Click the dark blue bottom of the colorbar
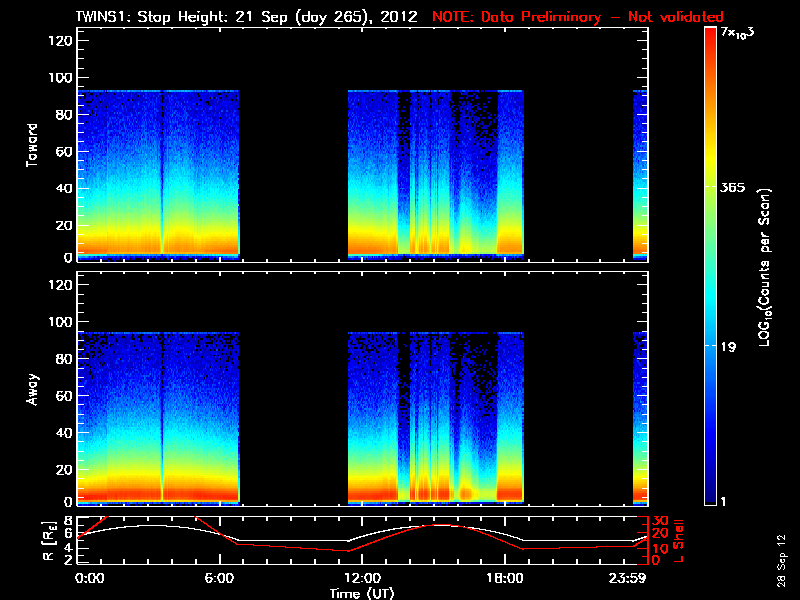Image resolution: width=800 pixels, height=600 pixels. 710,498
